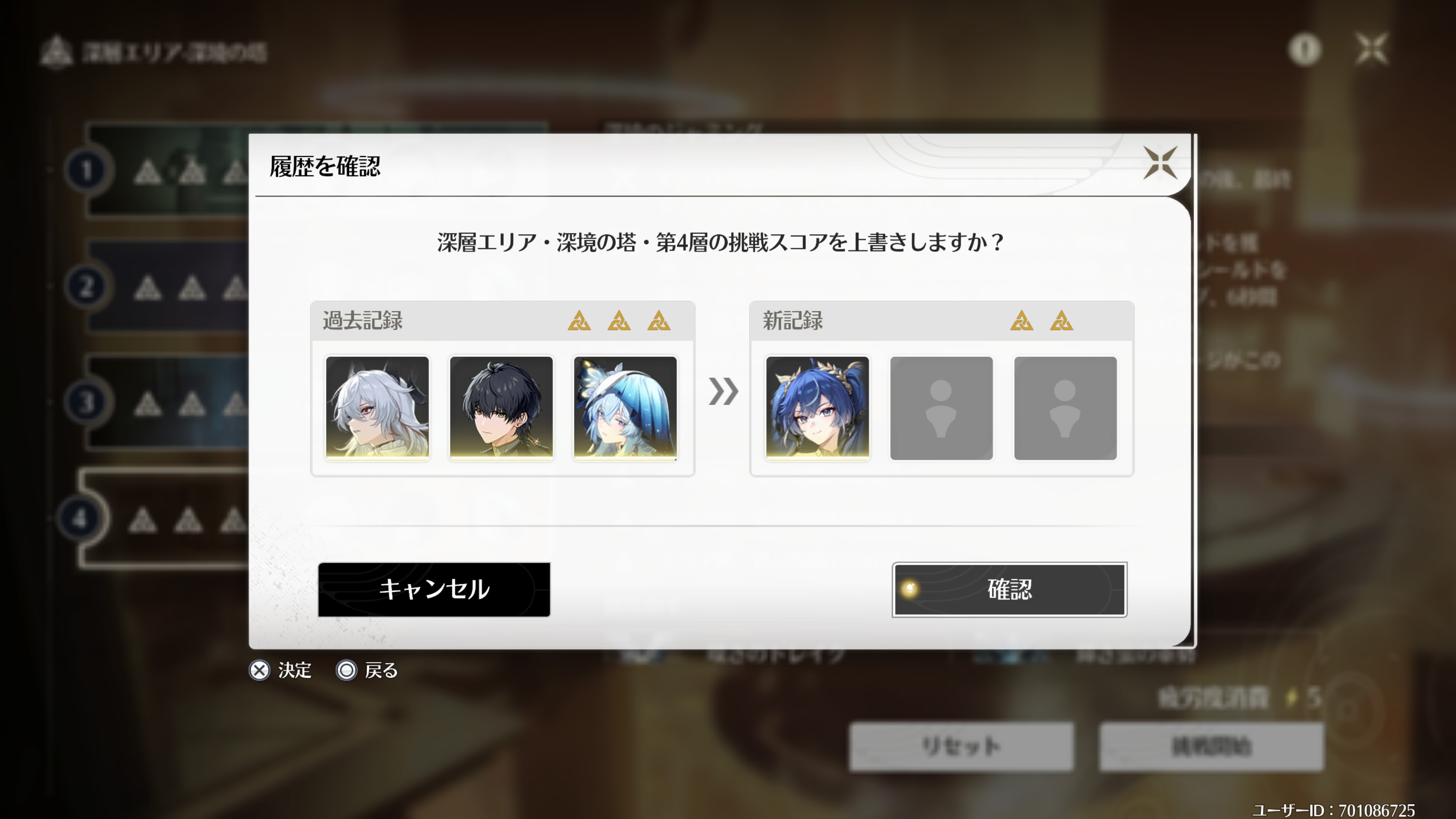This screenshot has height=819, width=1456.
Task: Select the black-haired male character portrait
Action: [501, 408]
